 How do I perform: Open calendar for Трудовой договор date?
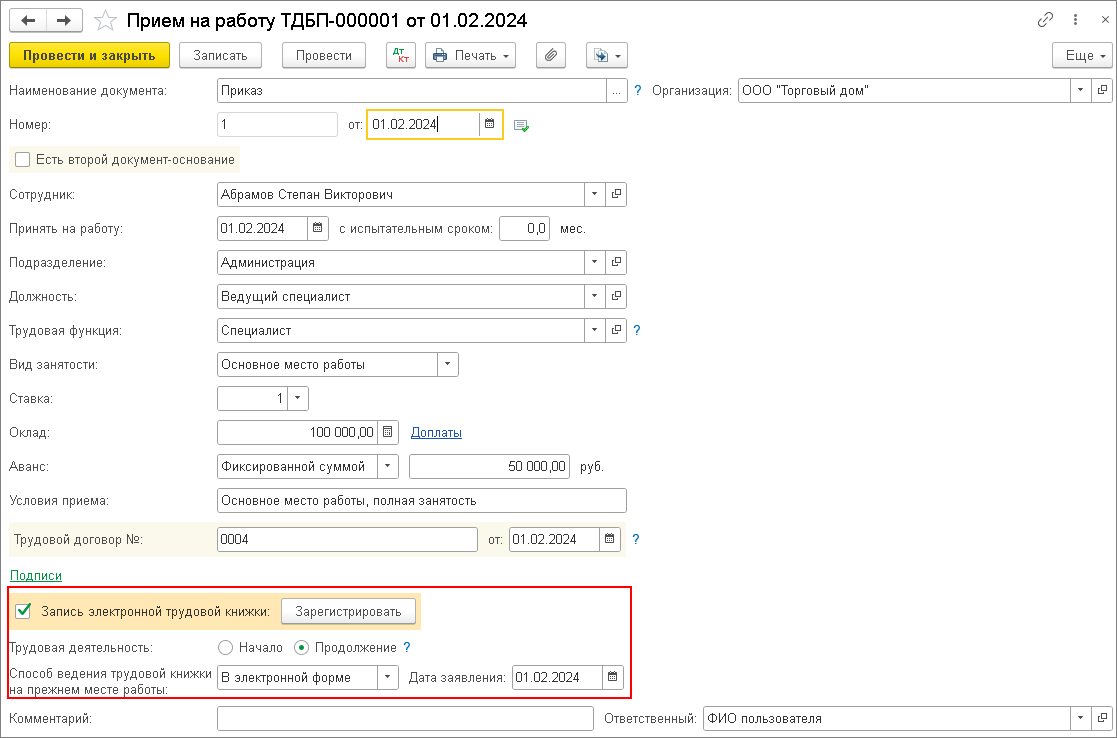(x=610, y=539)
